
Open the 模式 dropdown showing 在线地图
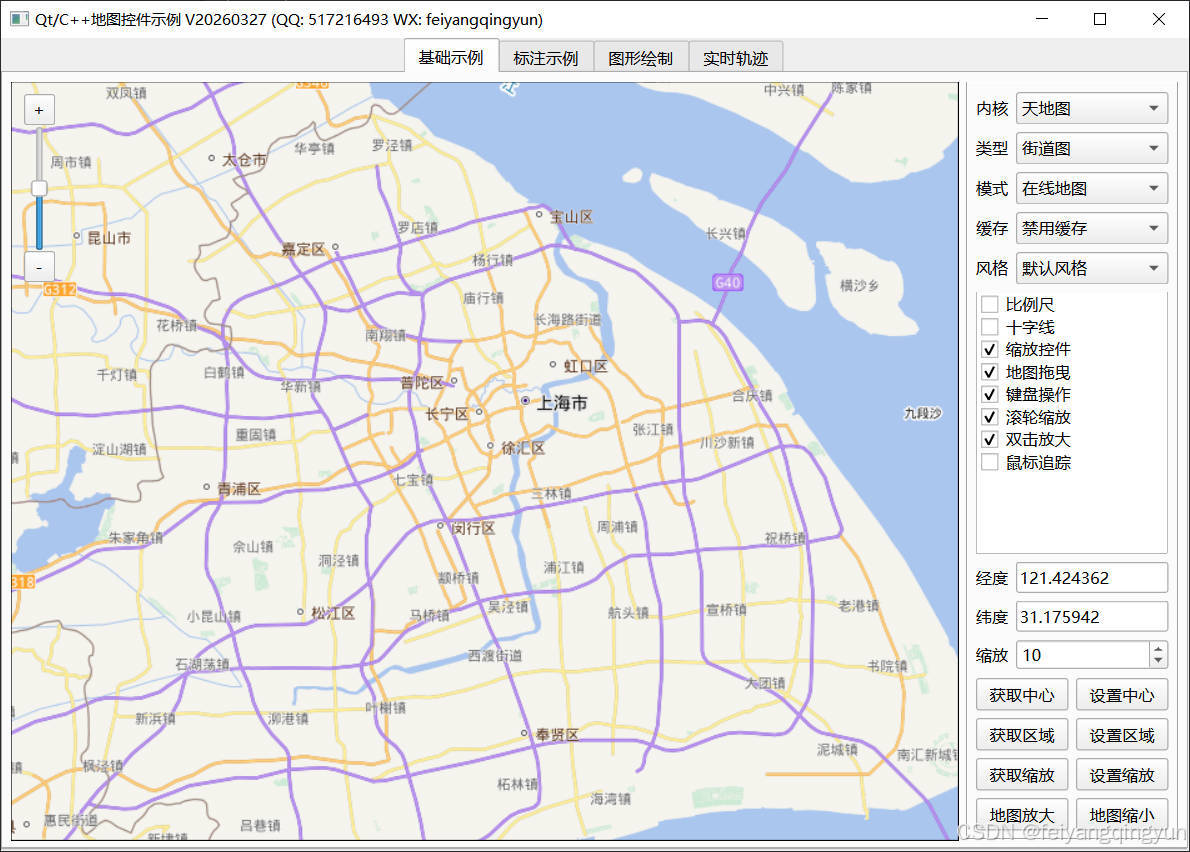[1091, 188]
